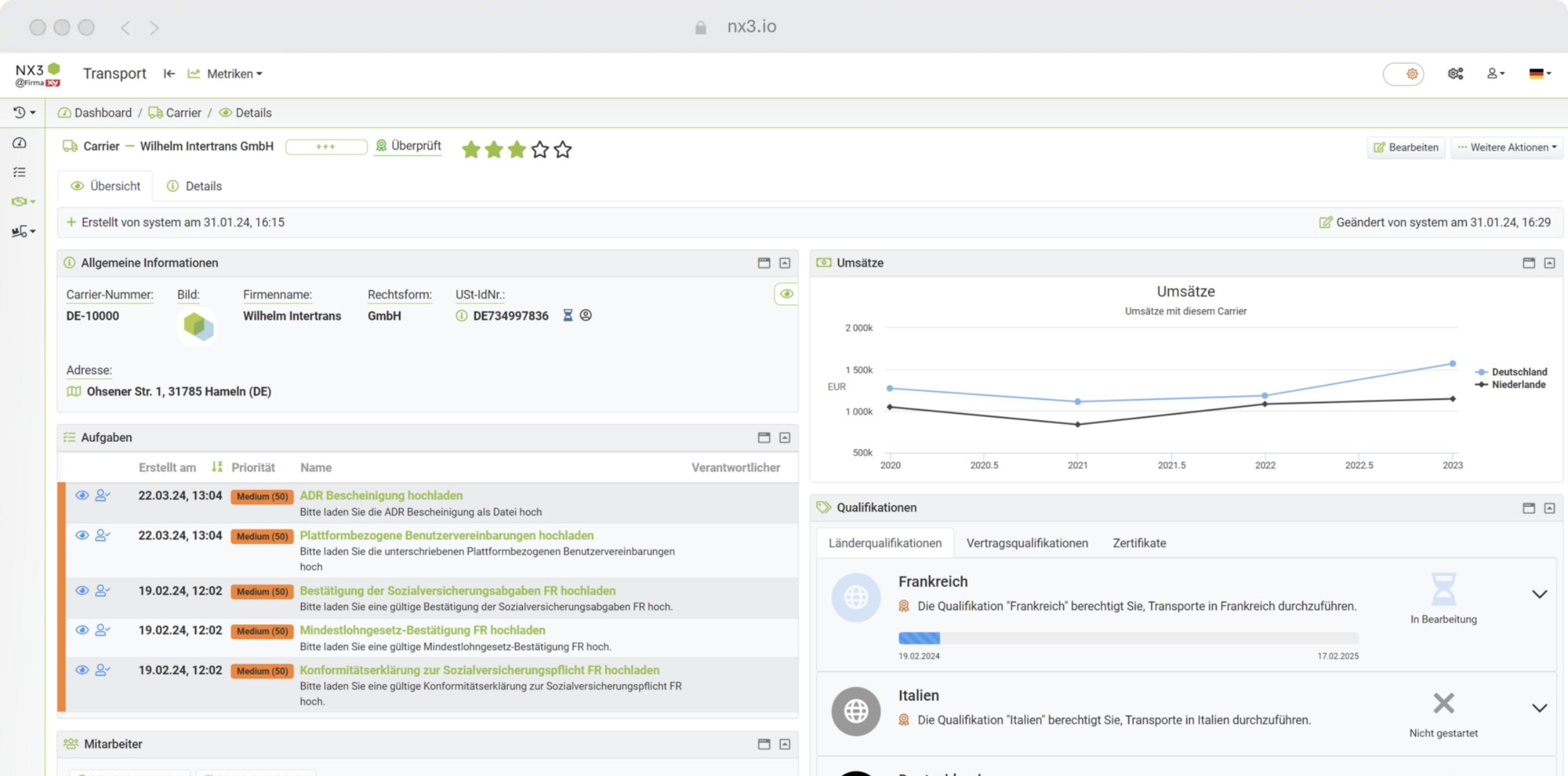Open Mindestlohngesetz-Bestätigung FR hochladen link
This screenshot has width=1568, height=776.
pyautogui.click(x=422, y=630)
